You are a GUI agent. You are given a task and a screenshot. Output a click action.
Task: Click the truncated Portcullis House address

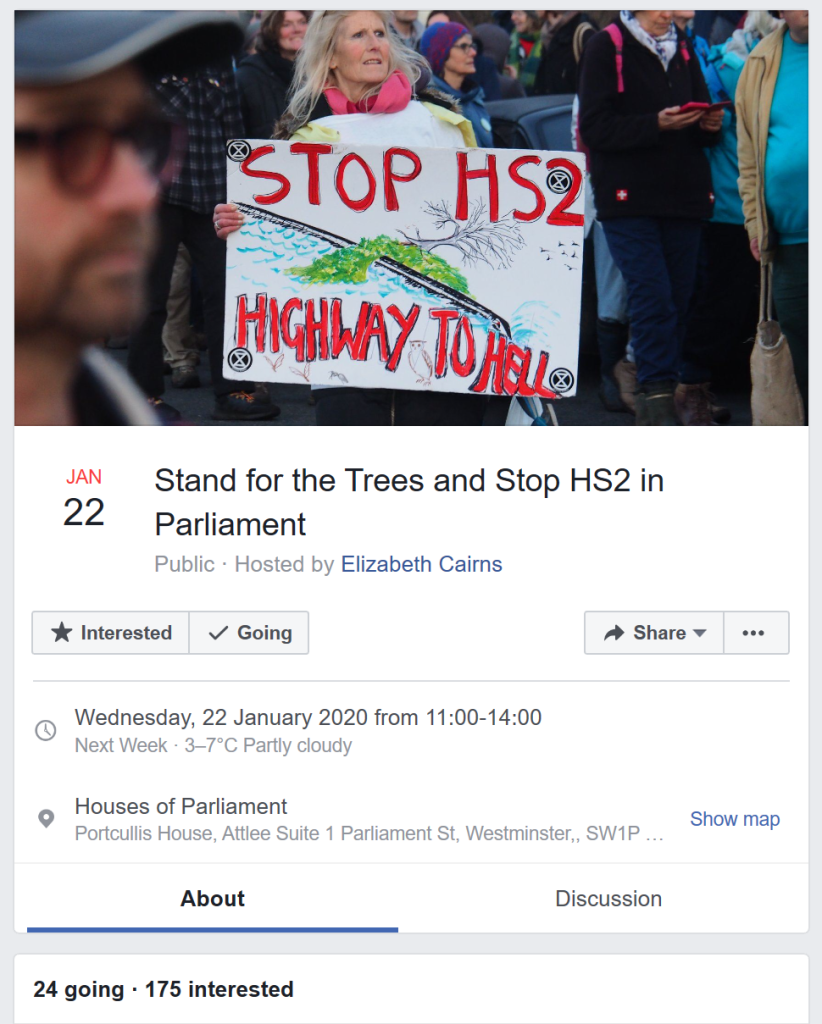[369, 834]
